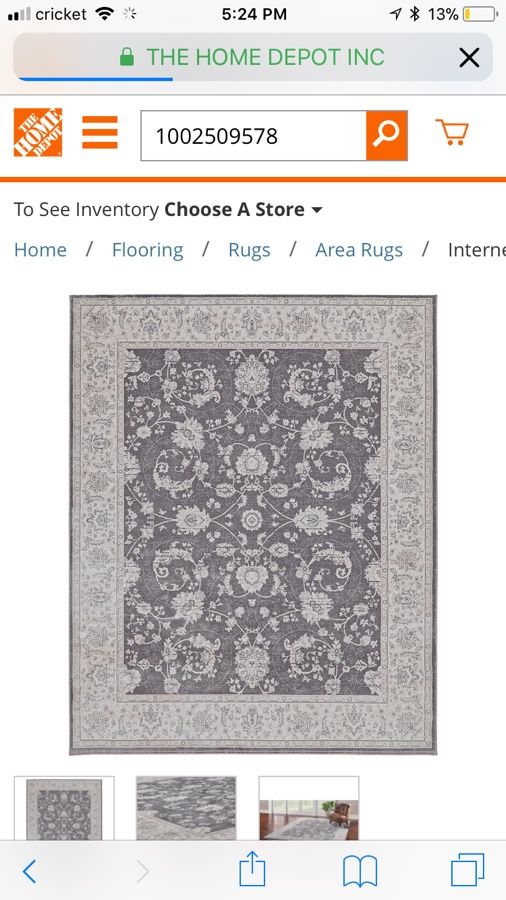Go back with Safari's back arrow
506x900 pixels.
click(x=29, y=872)
